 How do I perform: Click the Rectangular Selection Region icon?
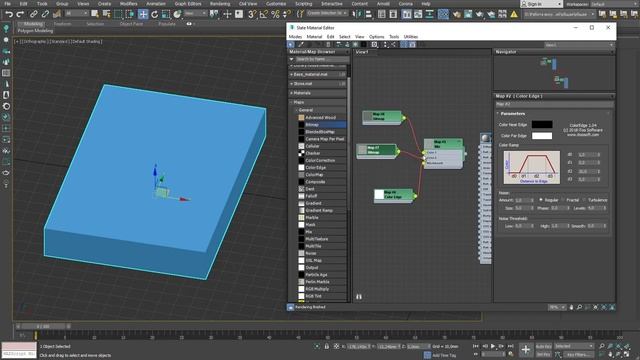coord(118,14)
